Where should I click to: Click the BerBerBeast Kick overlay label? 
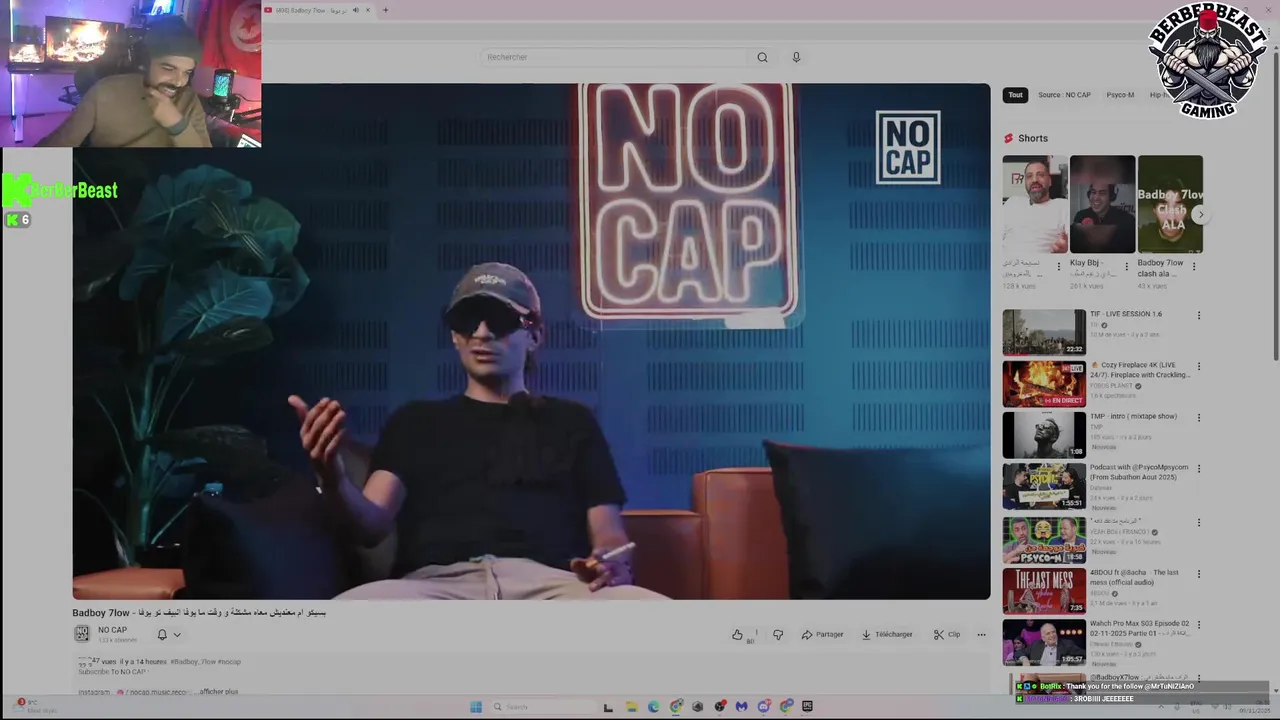[x=60, y=190]
